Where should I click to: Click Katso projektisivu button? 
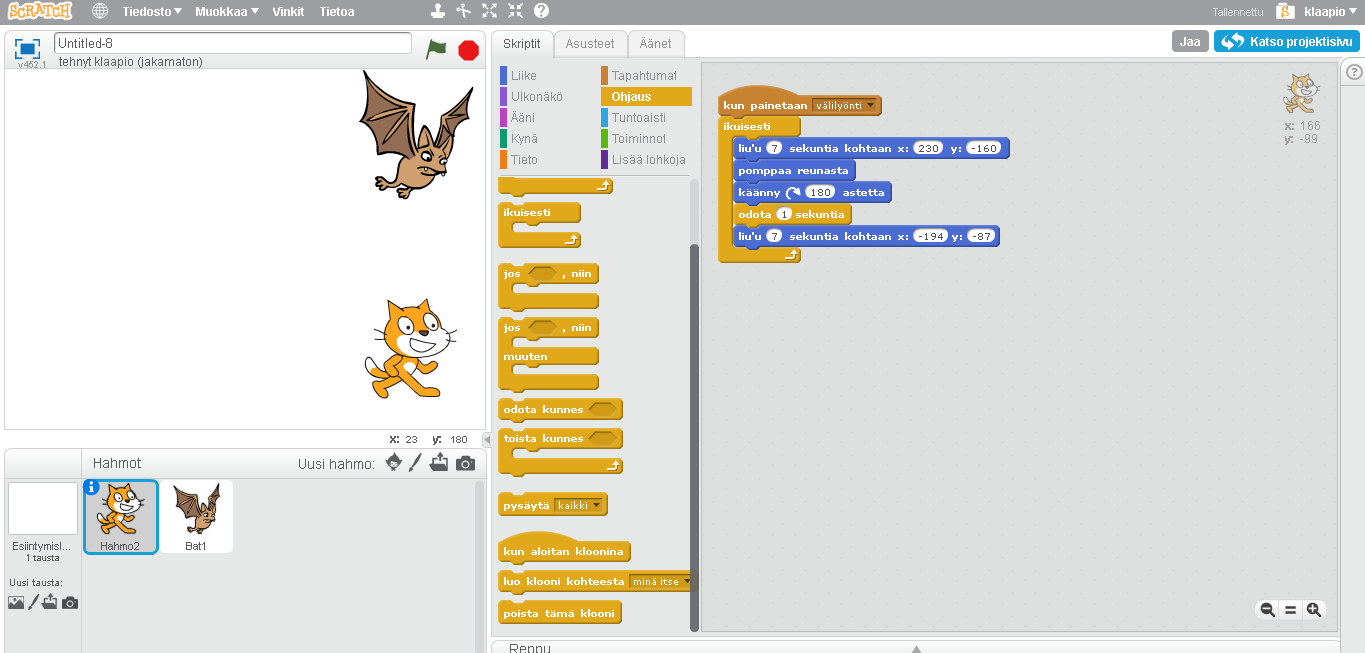click(1286, 42)
